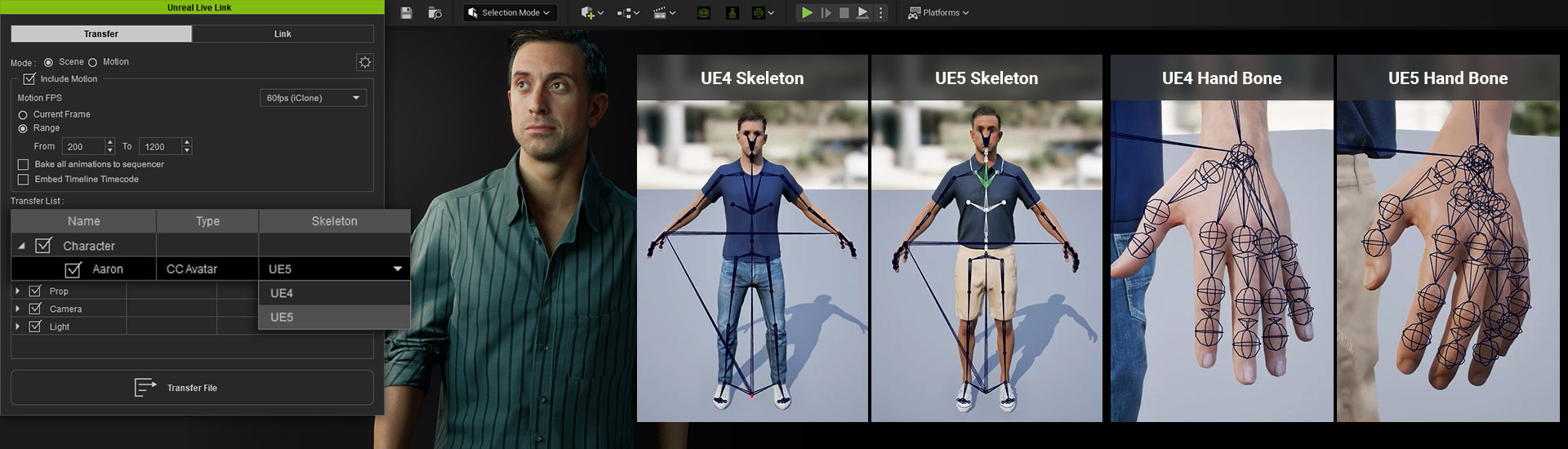This screenshot has height=449, width=1568.
Task: Click the Name column header
Action: [x=83, y=221]
